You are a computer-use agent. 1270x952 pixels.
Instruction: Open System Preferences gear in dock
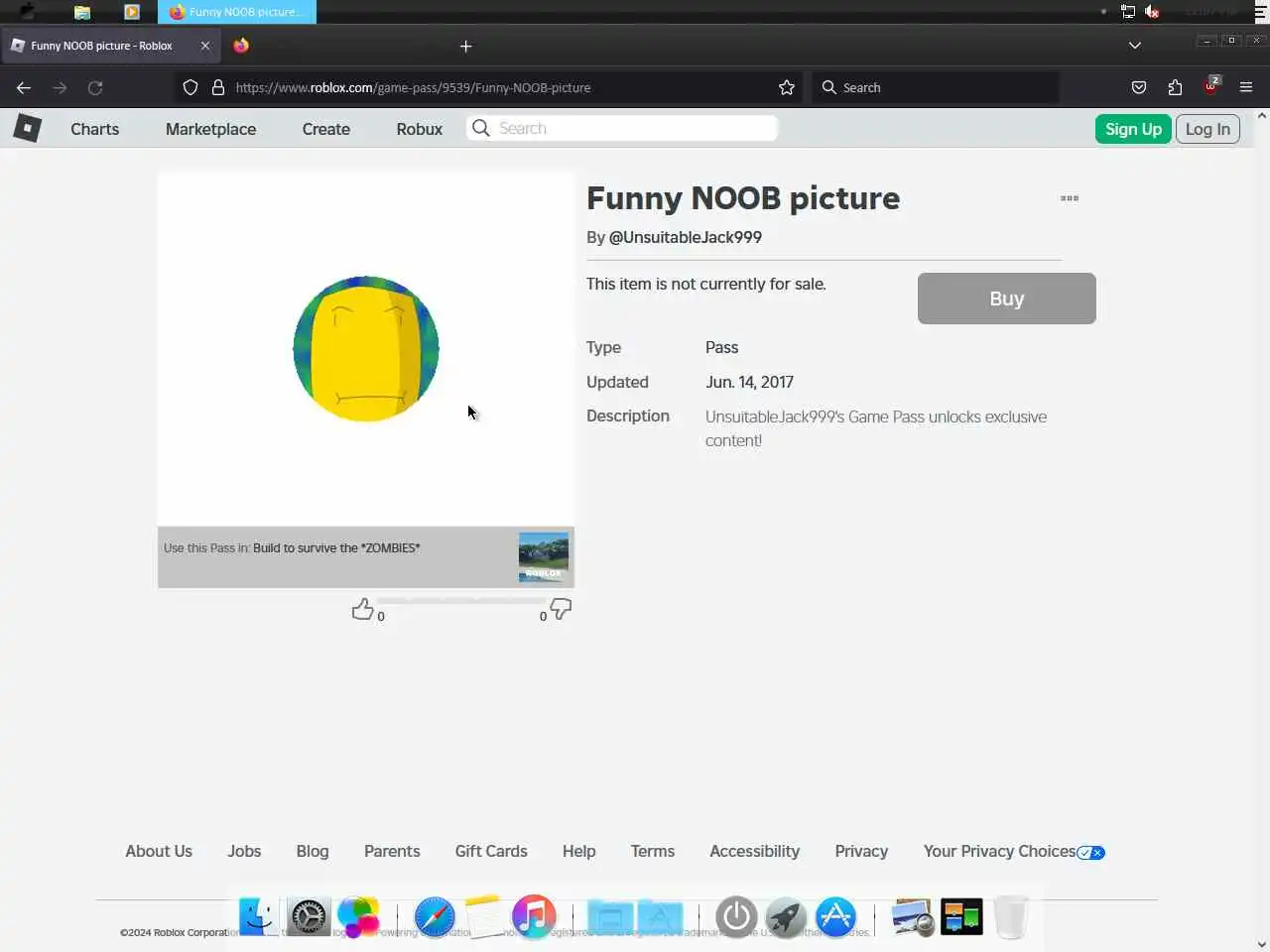click(x=309, y=917)
